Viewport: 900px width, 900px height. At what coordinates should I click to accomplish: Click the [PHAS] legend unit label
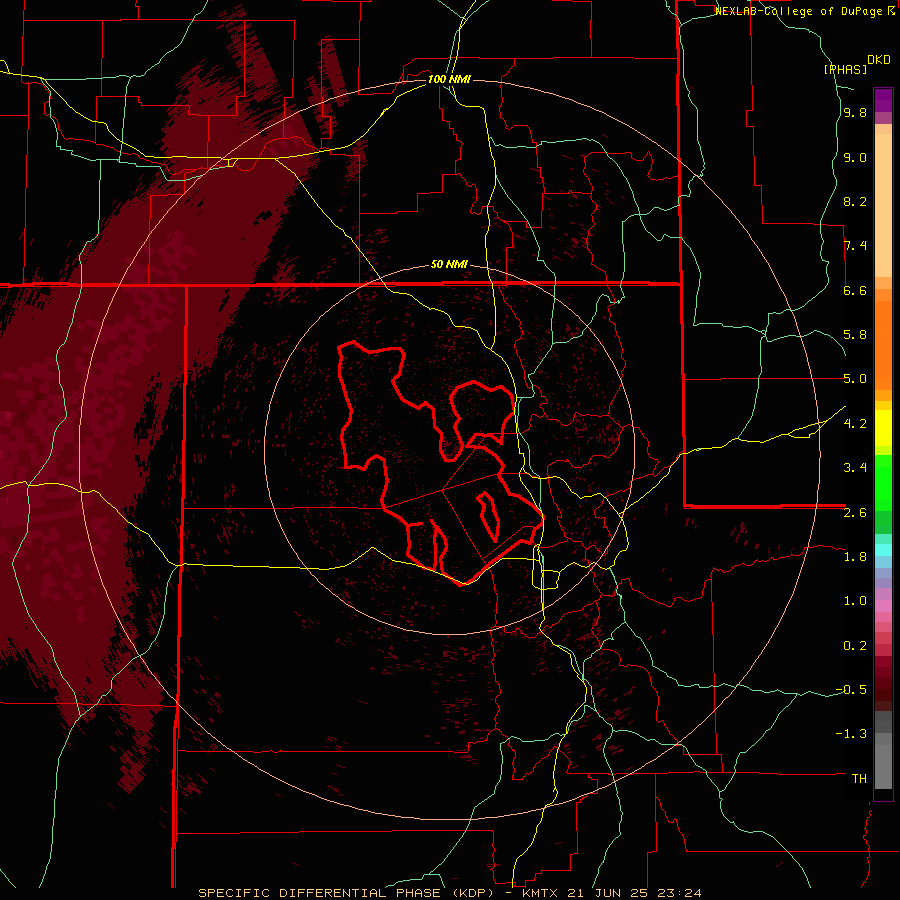click(x=845, y=70)
